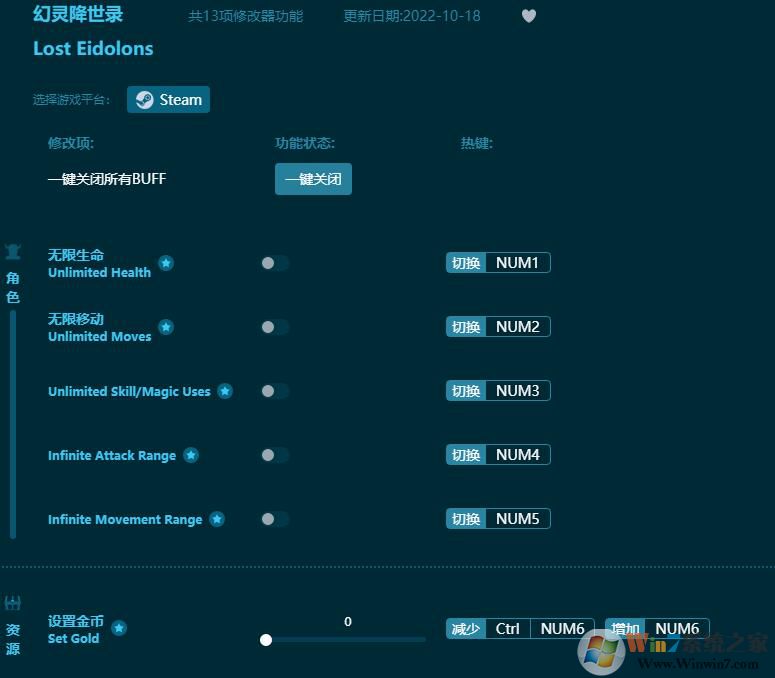775x678 pixels.
Task: Click the resources section icon above 资源
Action: tap(13, 602)
